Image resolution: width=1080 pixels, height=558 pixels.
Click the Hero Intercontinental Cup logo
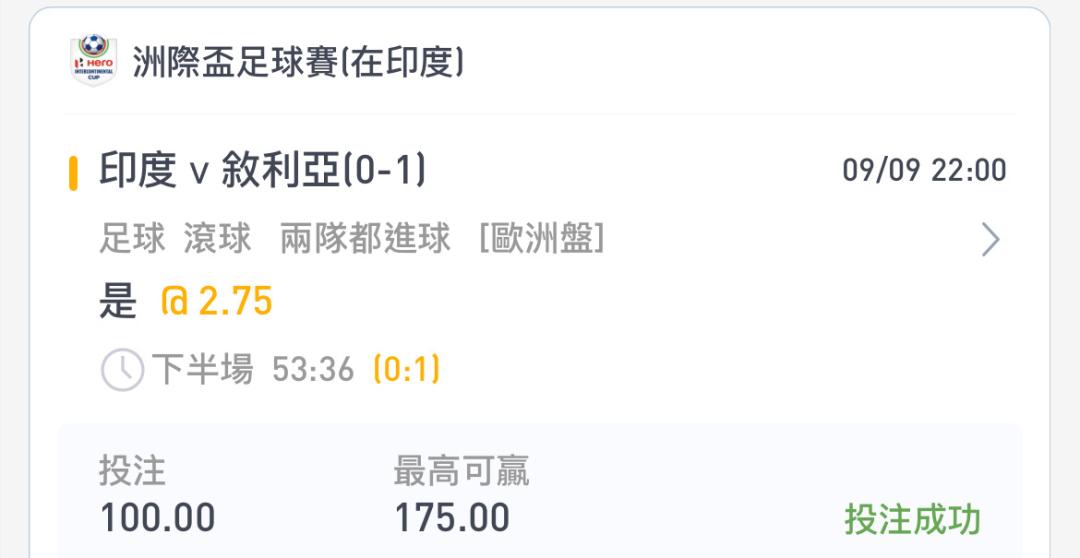coord(94,61)
